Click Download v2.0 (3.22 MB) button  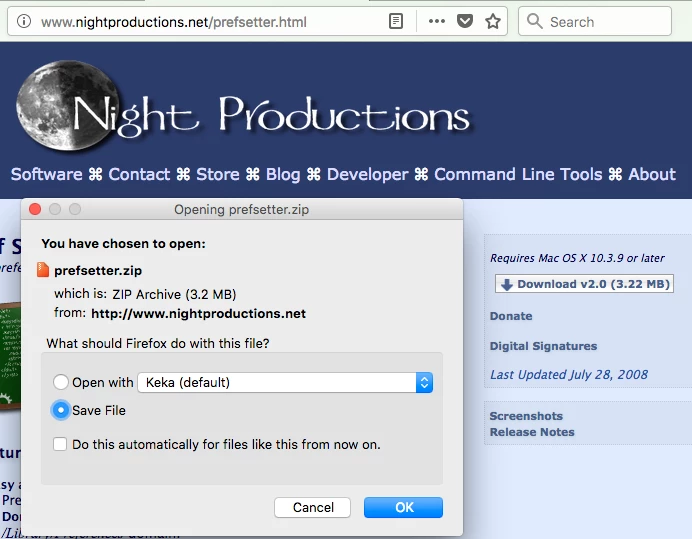[584, 284]
